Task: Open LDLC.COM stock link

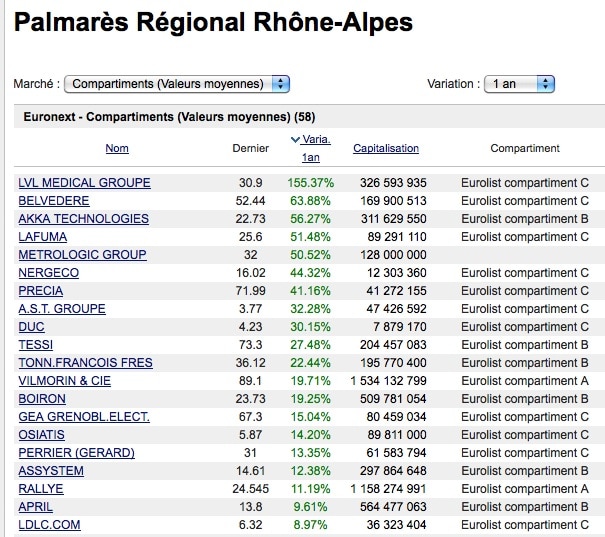Action: click(x=49, y=525)
